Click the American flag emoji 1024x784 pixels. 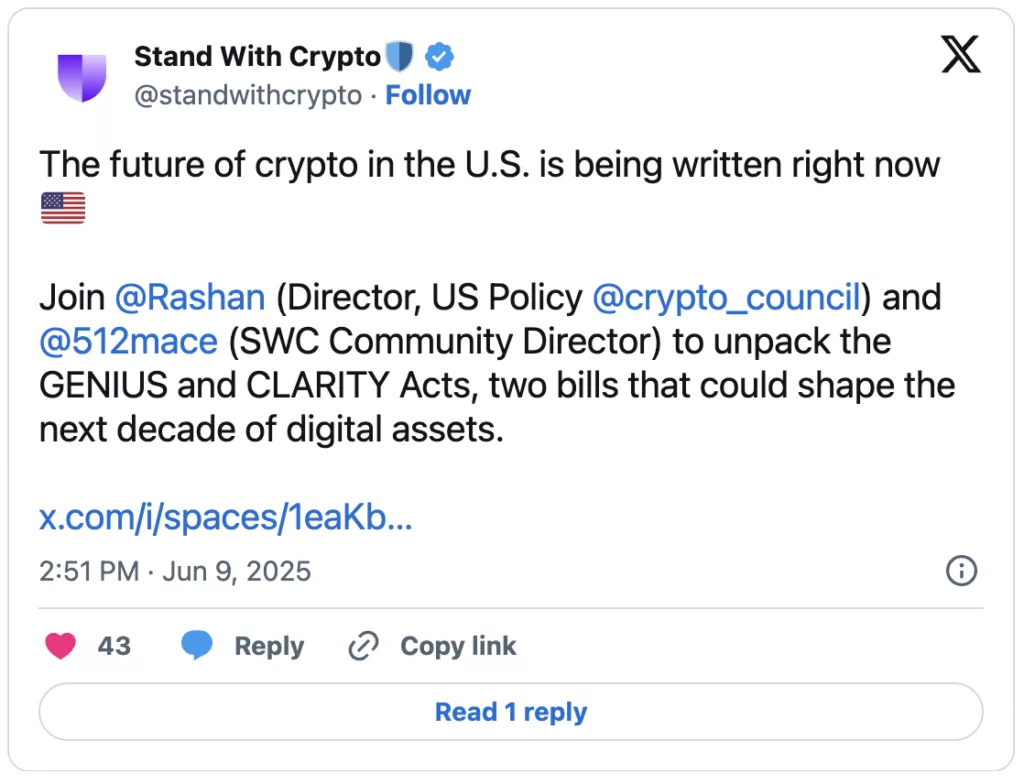tap(63, 208)
